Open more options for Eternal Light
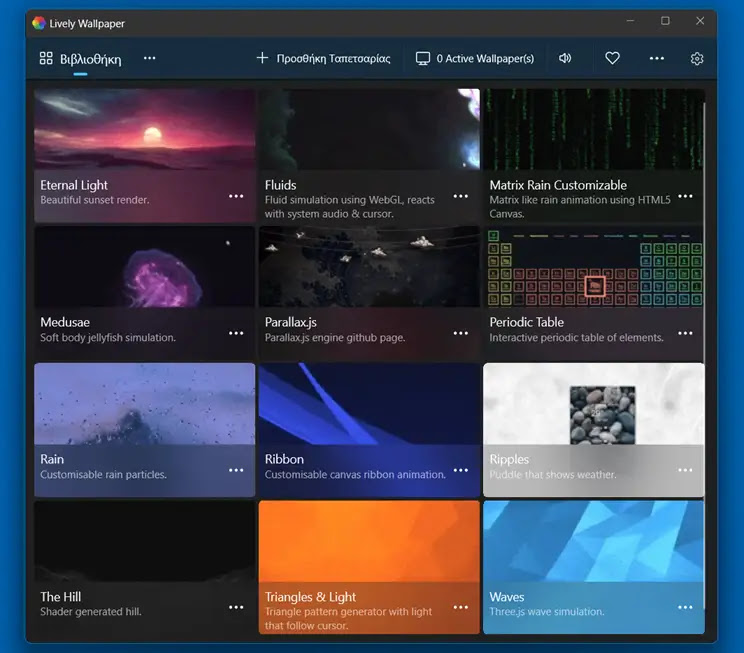744x653 pixels. tap(236, 196)
